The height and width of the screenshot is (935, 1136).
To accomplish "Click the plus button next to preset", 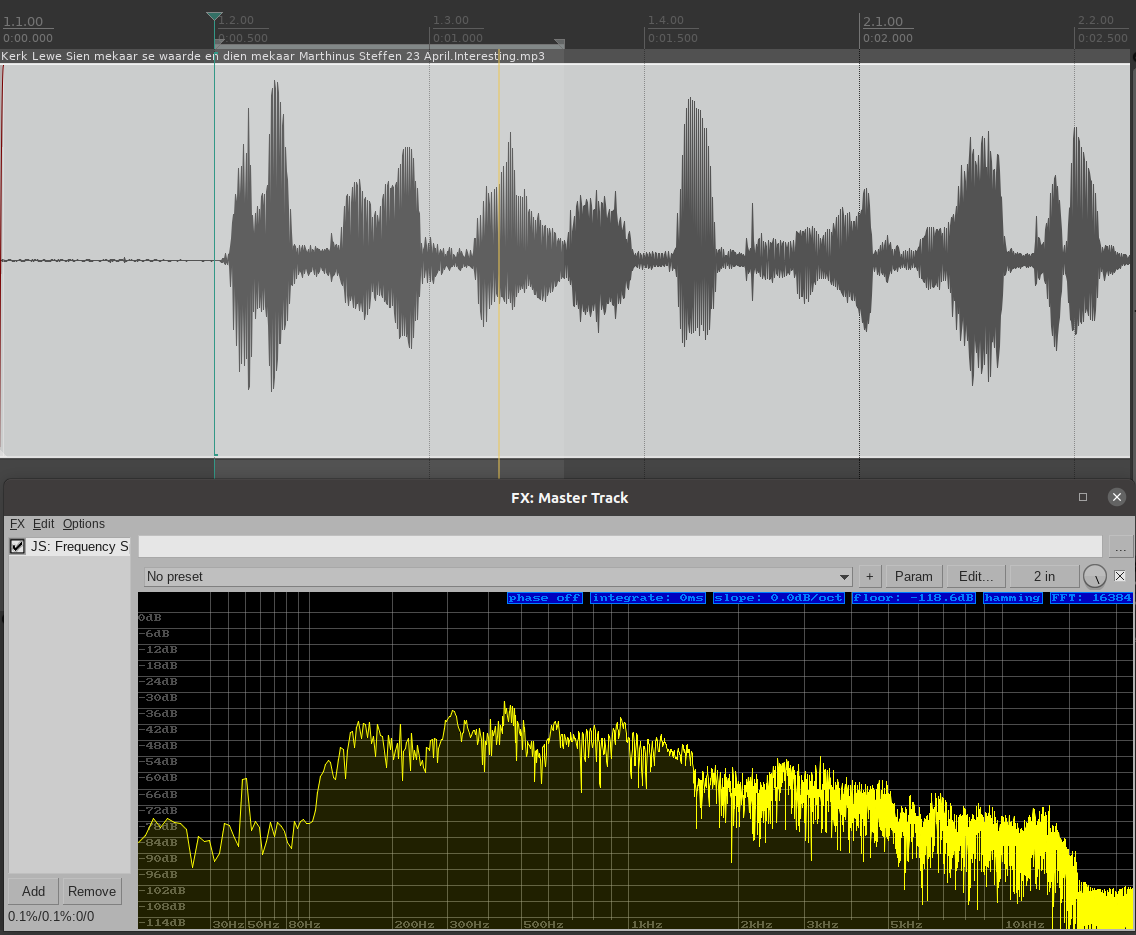I will (869, 577).
